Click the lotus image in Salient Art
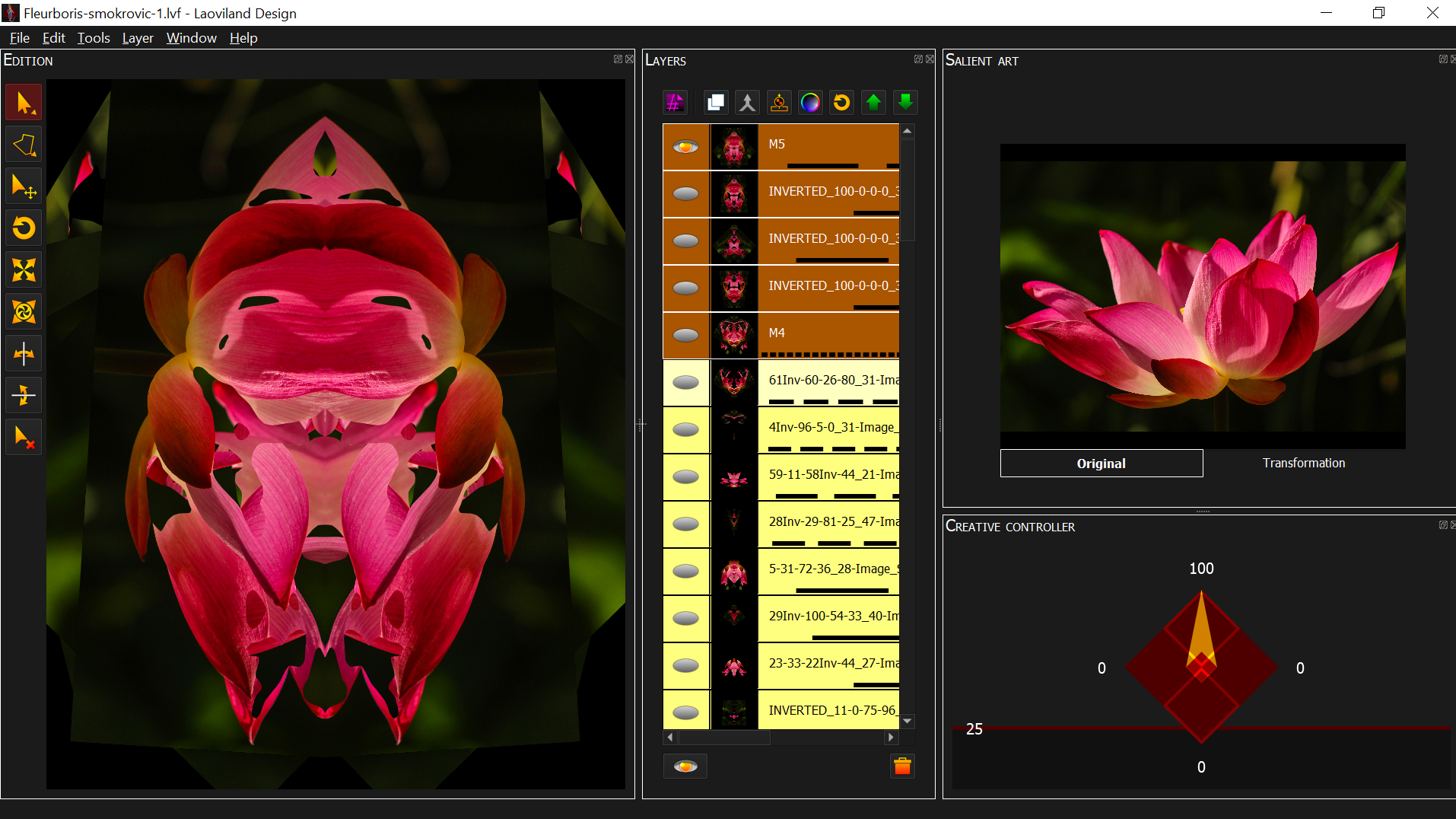This screenshot has width=1456, height=819. click(1203, 296)
